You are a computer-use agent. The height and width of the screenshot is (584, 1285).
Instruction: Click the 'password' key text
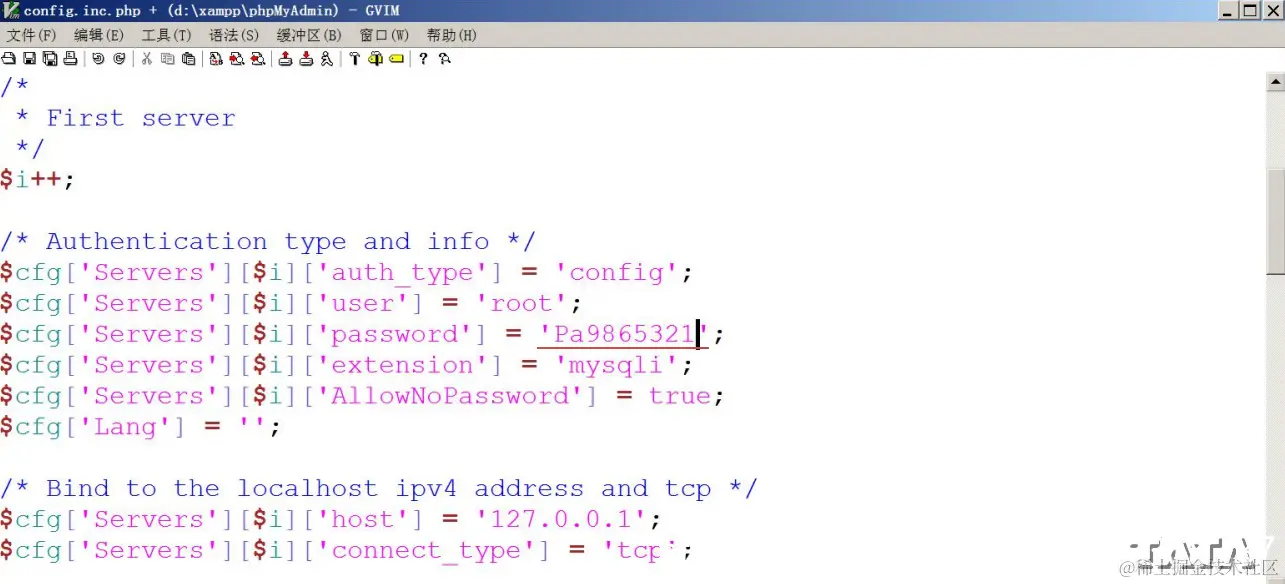click(395, 334)
